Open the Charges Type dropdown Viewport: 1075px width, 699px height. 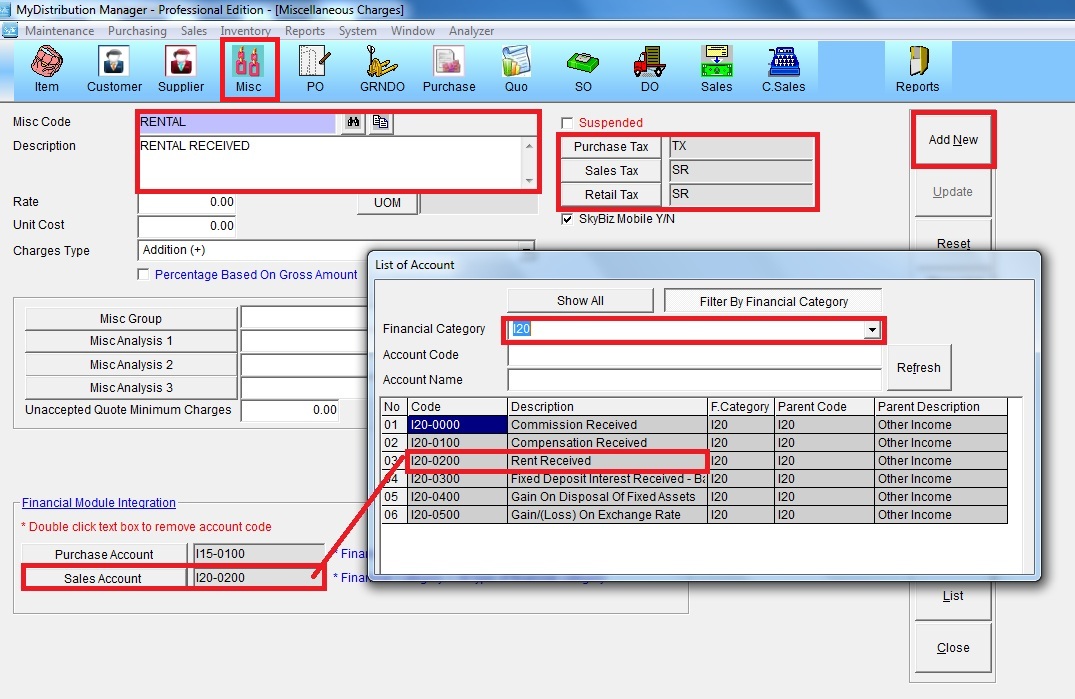coord(525,250)
